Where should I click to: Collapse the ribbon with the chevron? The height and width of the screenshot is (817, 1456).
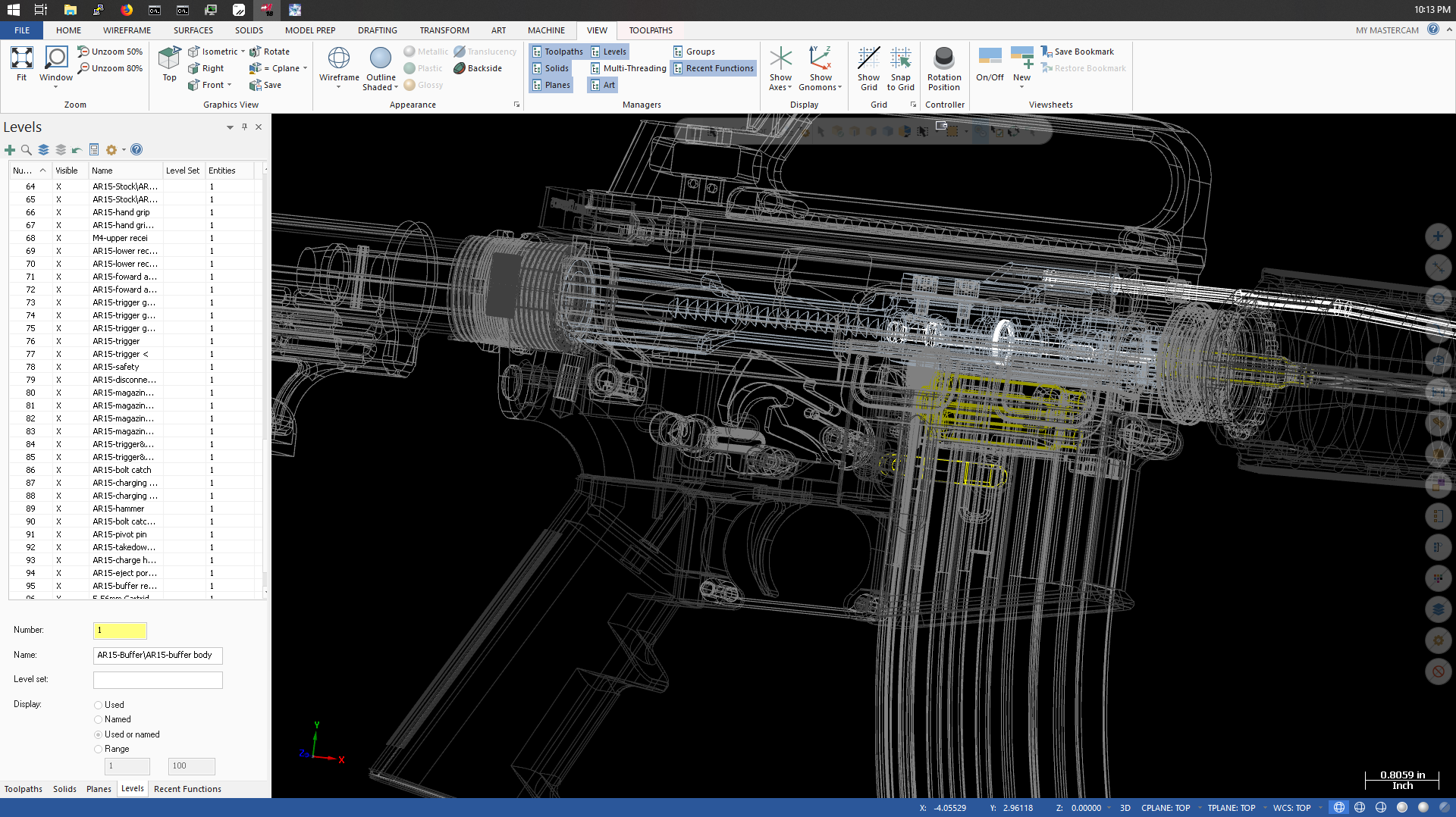click(x=1449, y=30)
